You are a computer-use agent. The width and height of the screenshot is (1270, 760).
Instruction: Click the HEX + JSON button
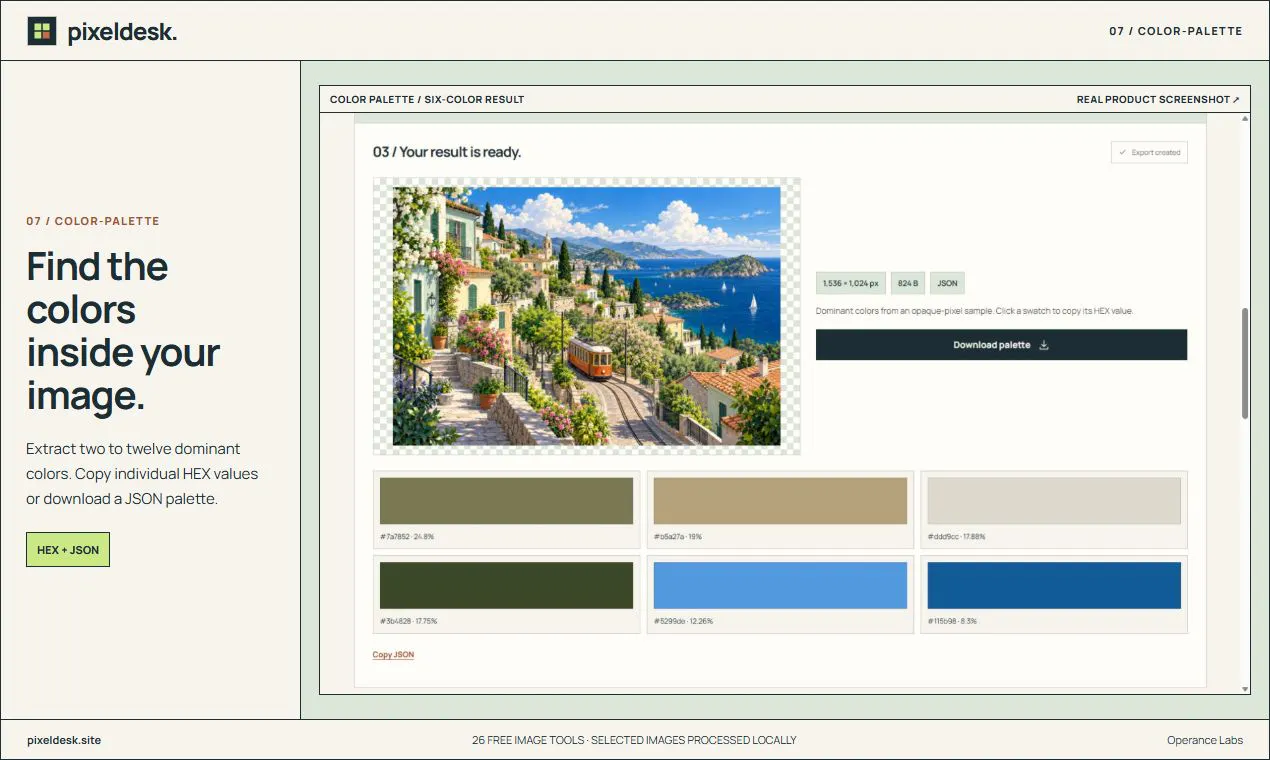68,550
